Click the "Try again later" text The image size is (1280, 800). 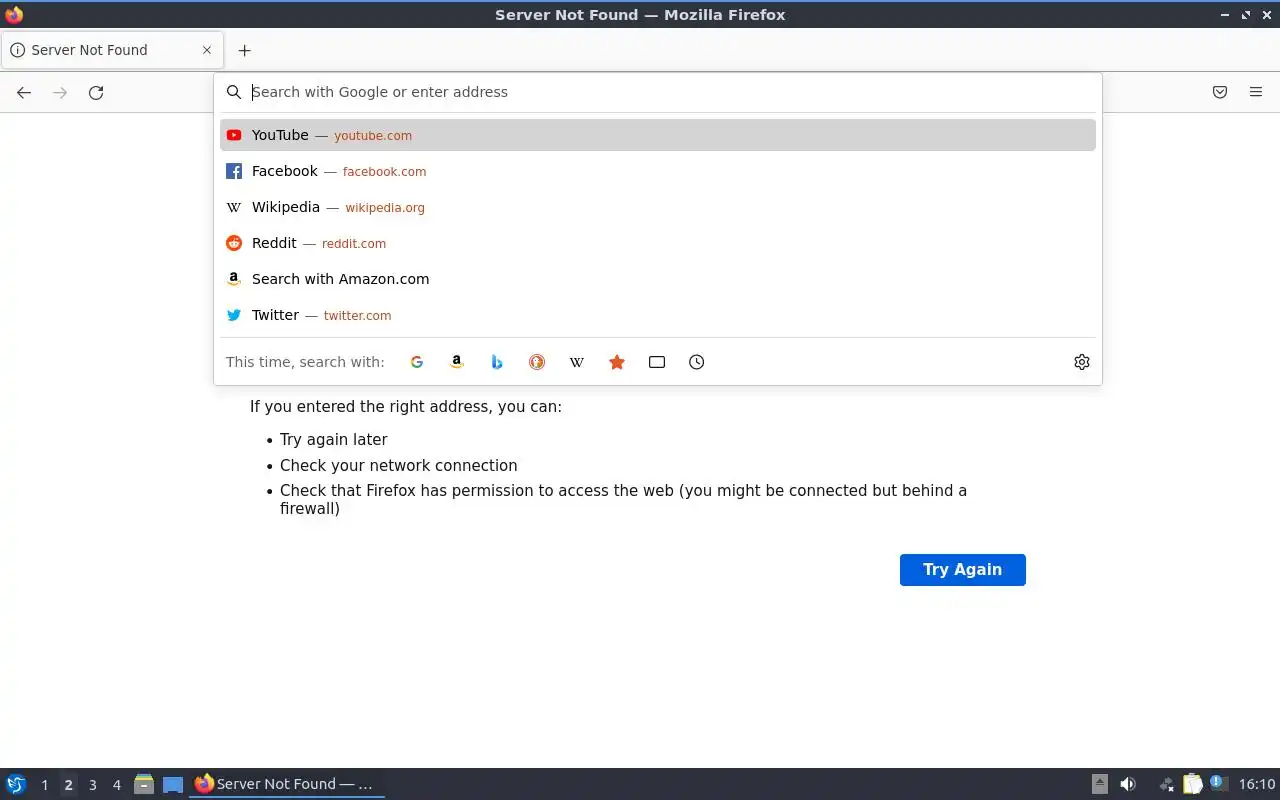pos(334,439)
